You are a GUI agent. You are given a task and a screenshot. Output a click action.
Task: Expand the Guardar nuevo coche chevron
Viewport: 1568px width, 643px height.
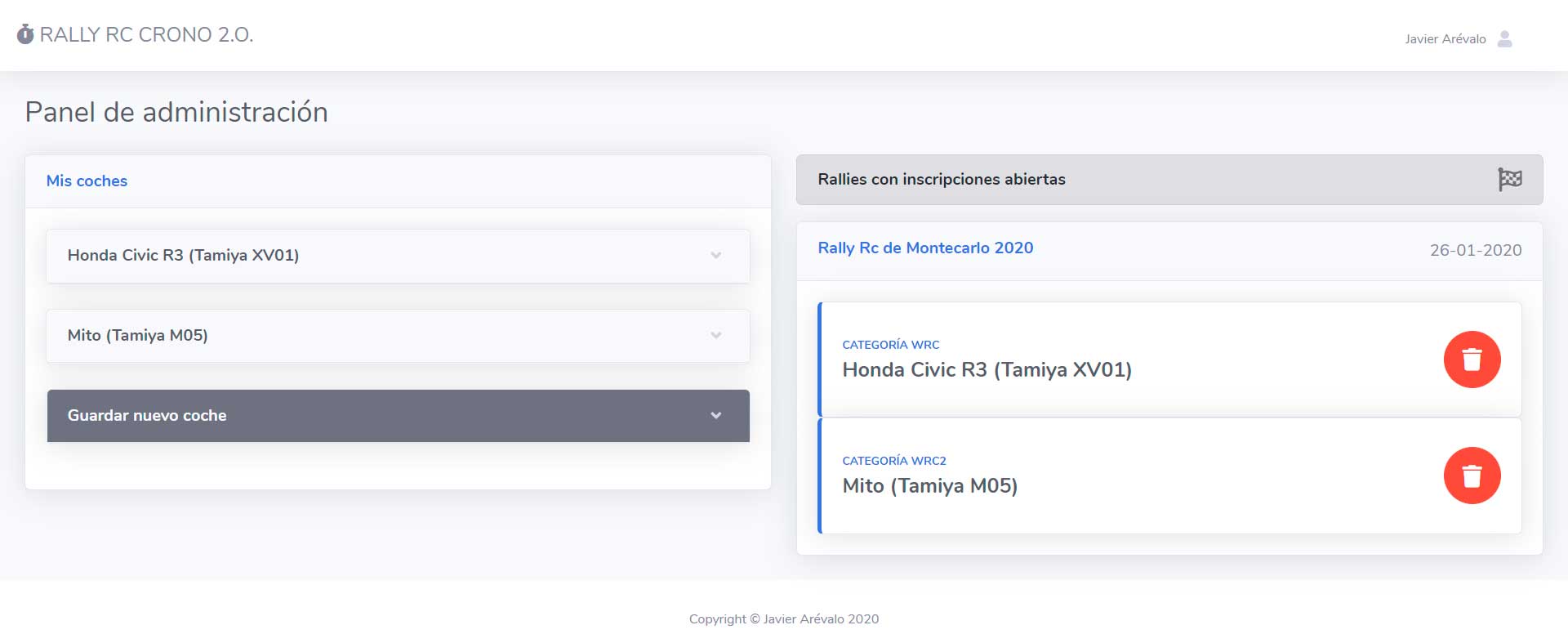point(715,415)
